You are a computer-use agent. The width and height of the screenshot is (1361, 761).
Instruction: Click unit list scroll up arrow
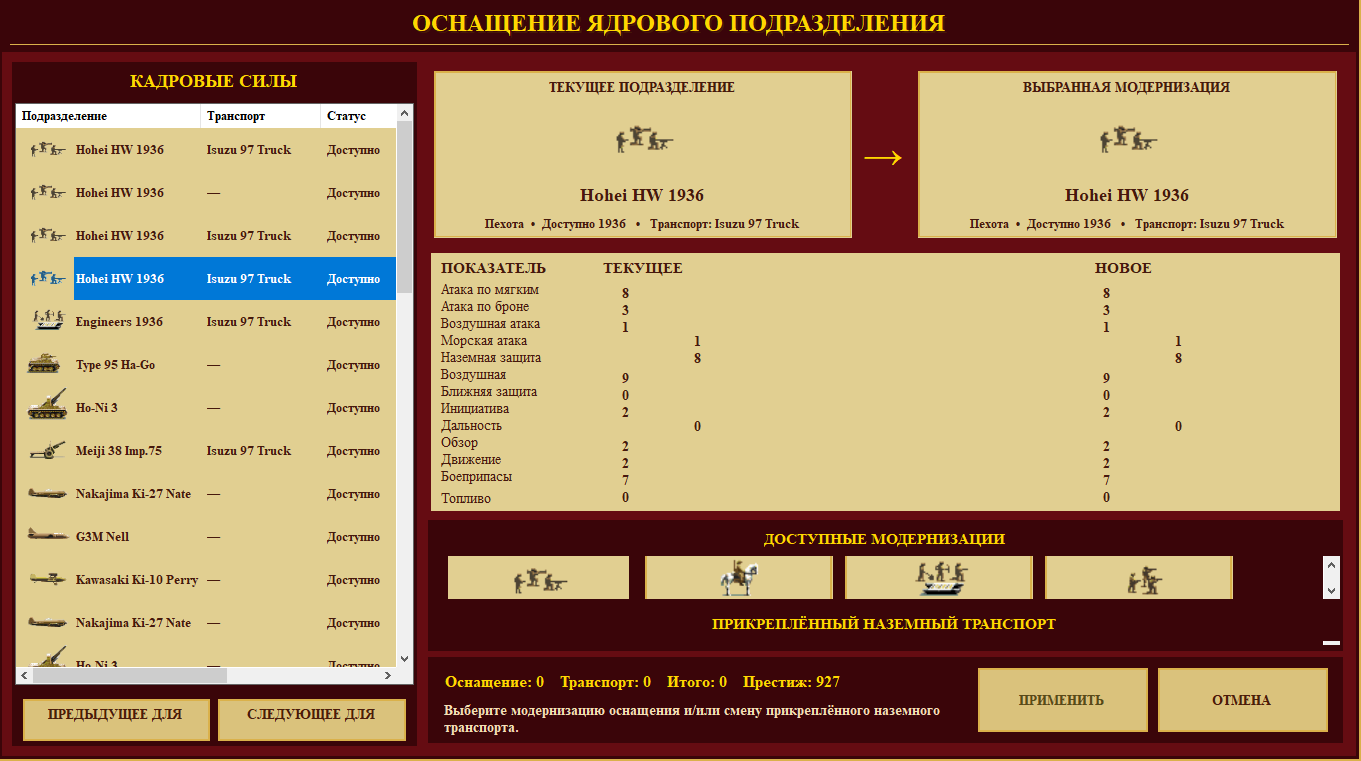pos(404,113)
